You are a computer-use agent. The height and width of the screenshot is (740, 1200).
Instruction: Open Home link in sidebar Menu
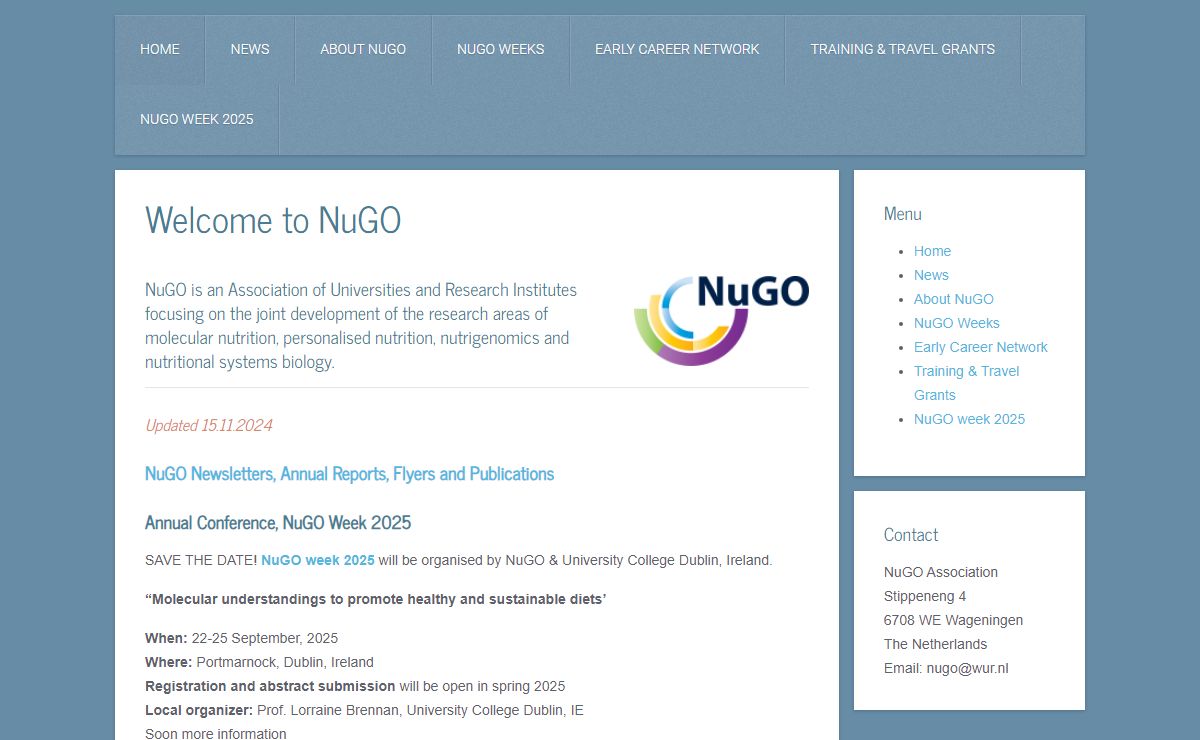coord(932,251)
